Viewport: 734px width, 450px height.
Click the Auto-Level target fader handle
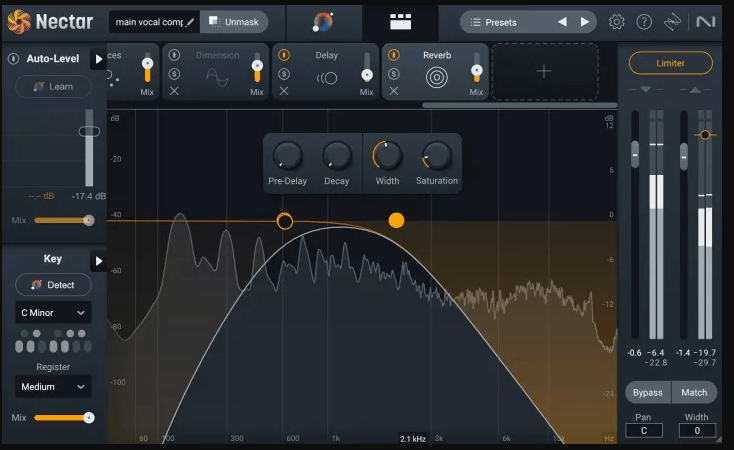tap(89, 132)
